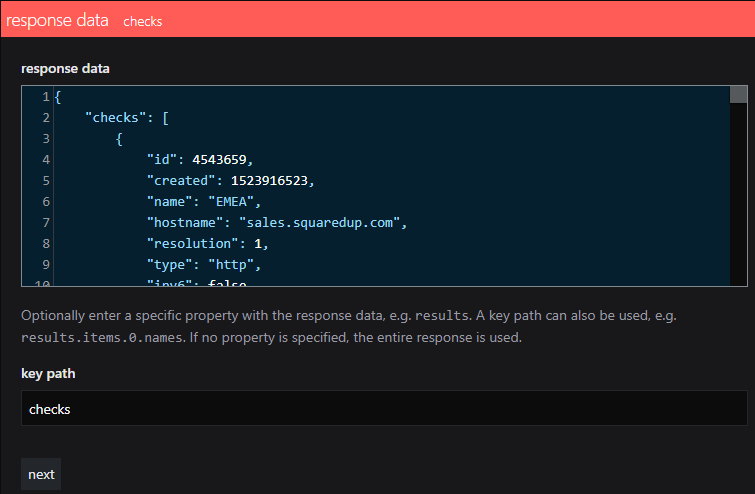
Task: Click the "type": "http" line
Action: tap(204, 265)
